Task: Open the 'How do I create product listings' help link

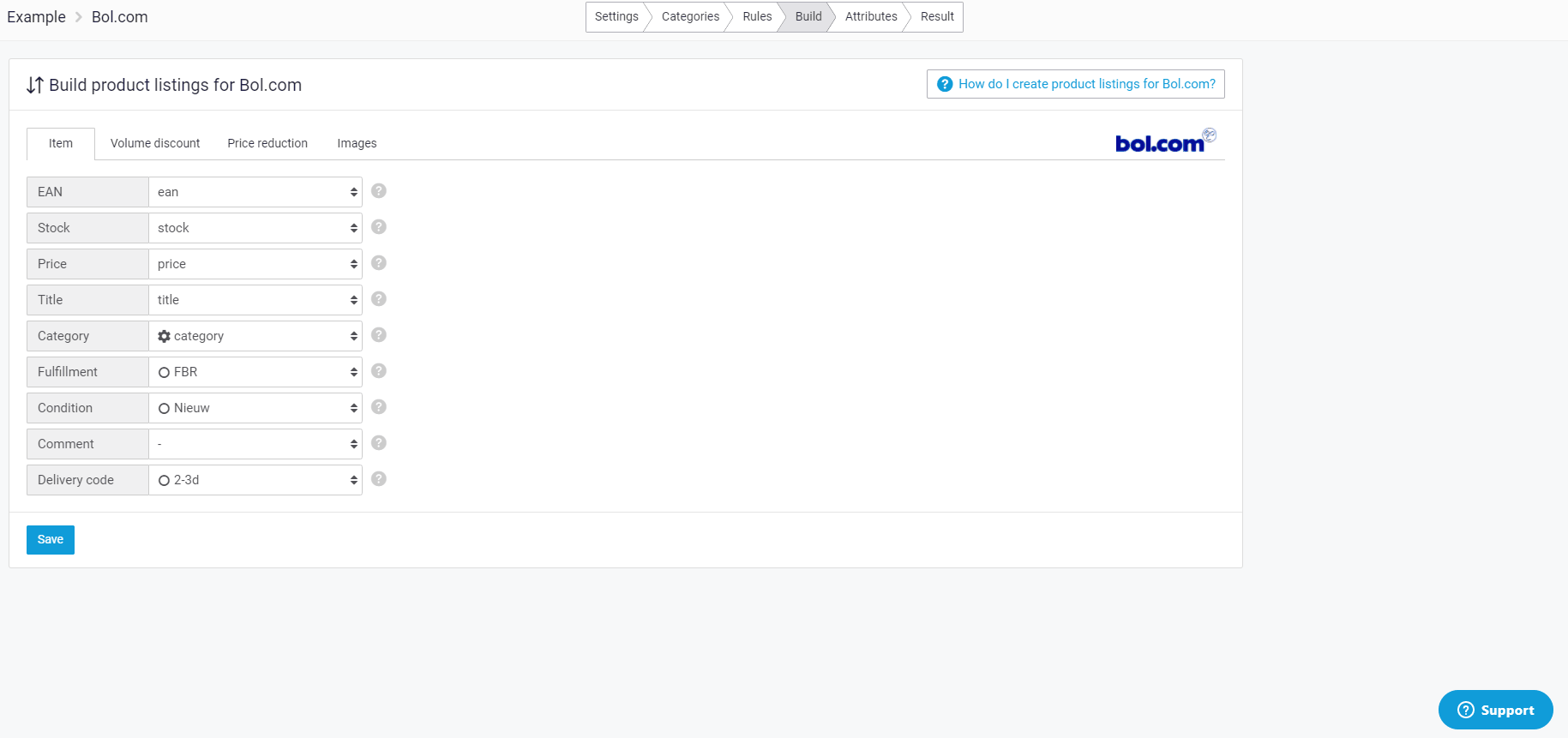Action: [1076, 84]
